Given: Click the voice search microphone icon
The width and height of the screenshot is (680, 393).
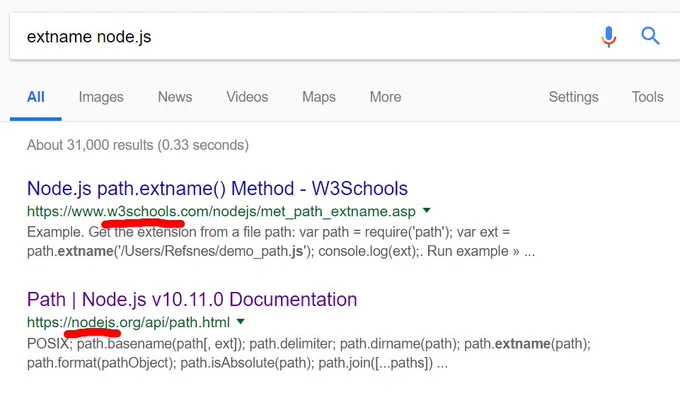Looking at the screenshot, I should (x=608, y=36).
